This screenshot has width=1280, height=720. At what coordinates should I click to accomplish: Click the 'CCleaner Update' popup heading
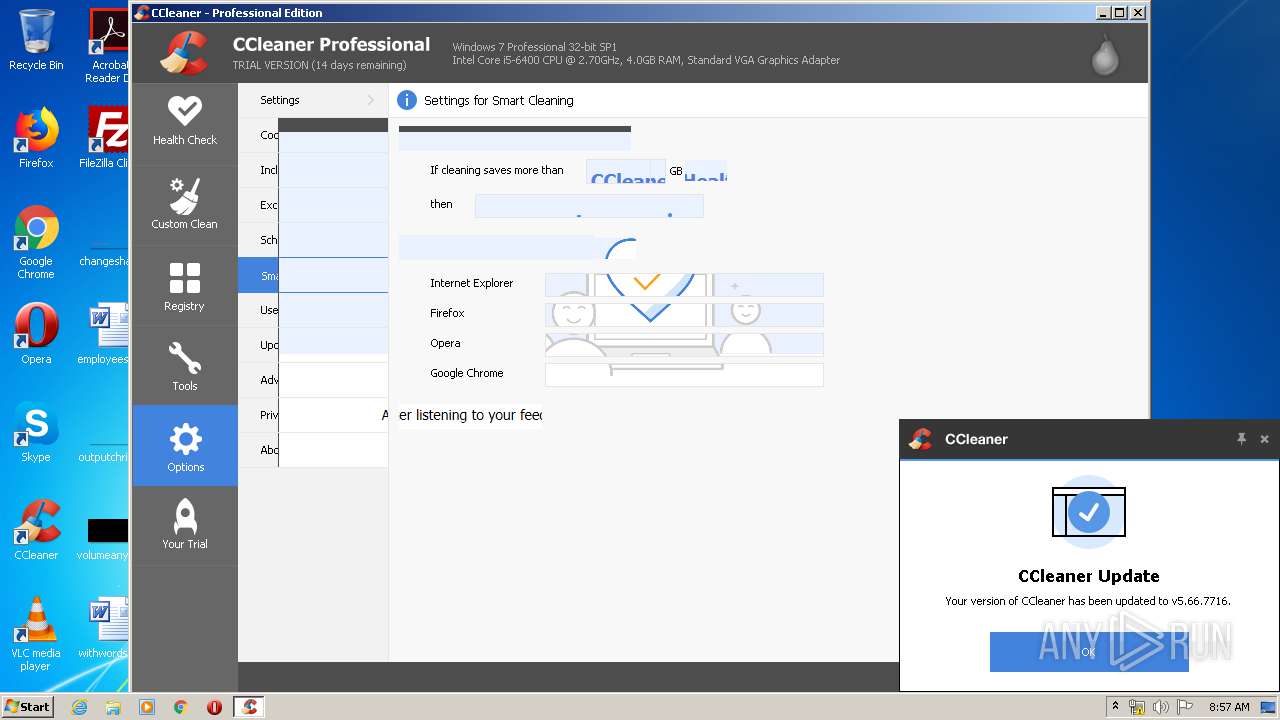(x=1089, y=576)
